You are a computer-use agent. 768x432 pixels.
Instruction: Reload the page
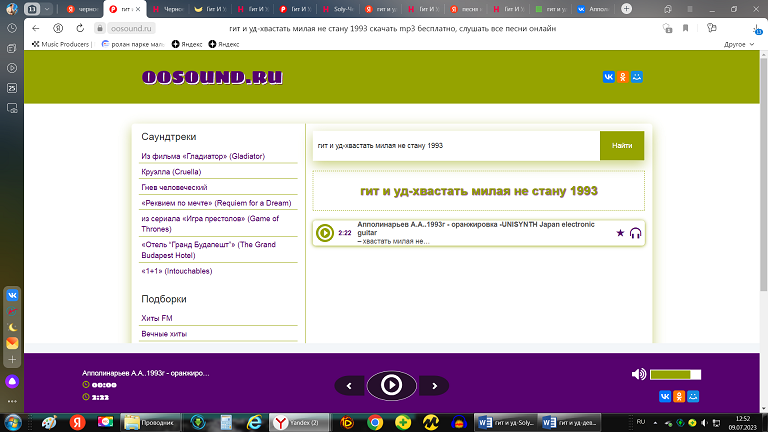coord(80,28)
